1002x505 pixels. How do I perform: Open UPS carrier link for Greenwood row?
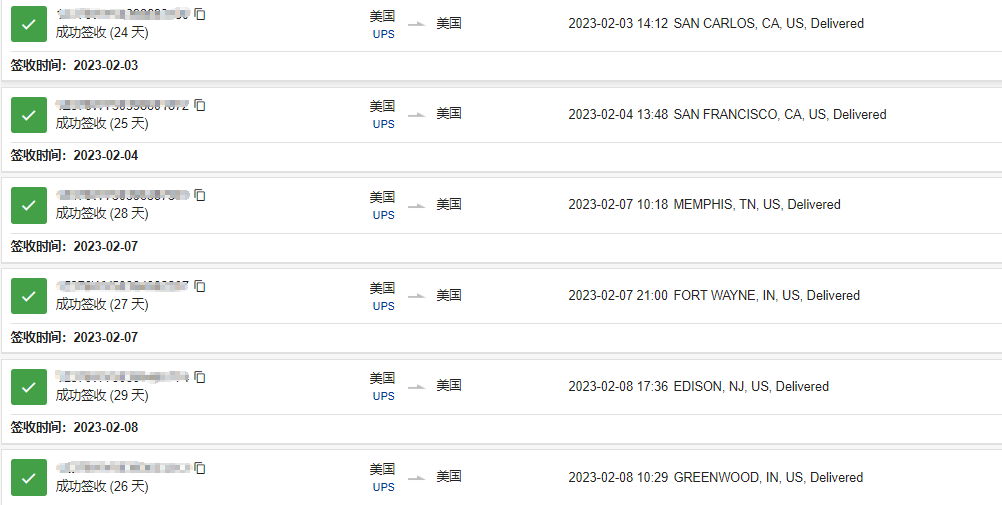[383, 487]
